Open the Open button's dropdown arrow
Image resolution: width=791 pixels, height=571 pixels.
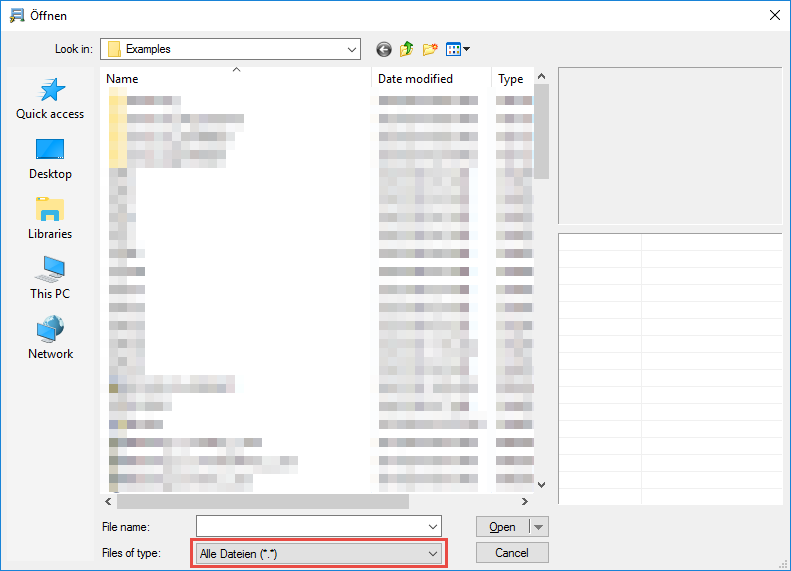coord(539,527)
